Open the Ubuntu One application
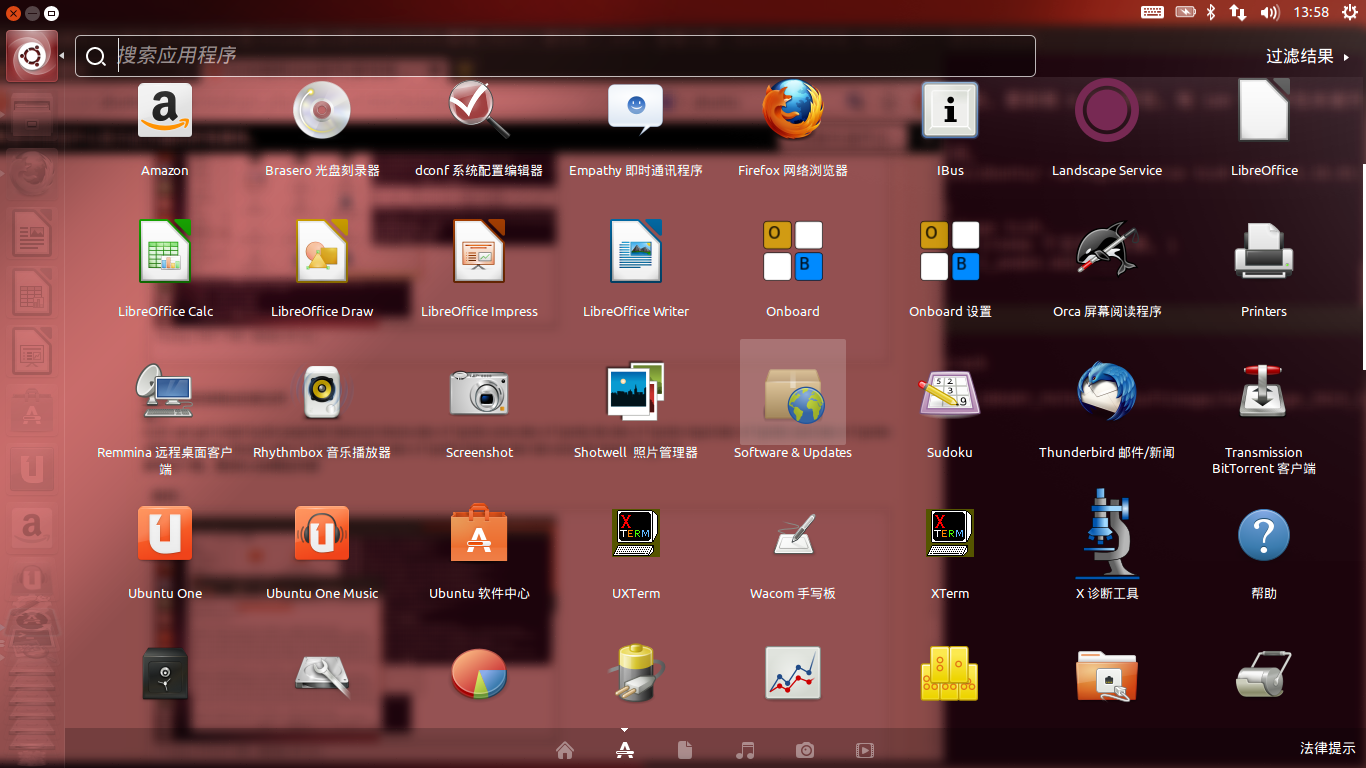 (x=165, y=533)
